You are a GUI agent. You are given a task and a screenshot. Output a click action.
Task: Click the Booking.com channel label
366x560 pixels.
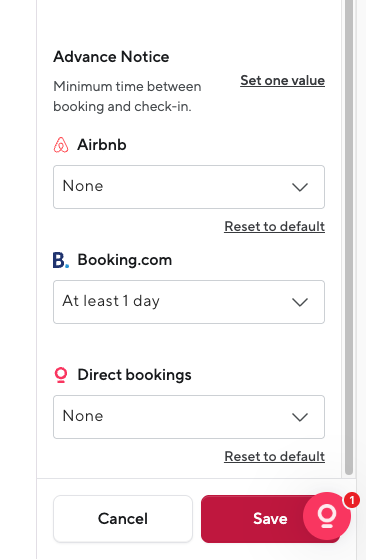[x=125, y=260]
